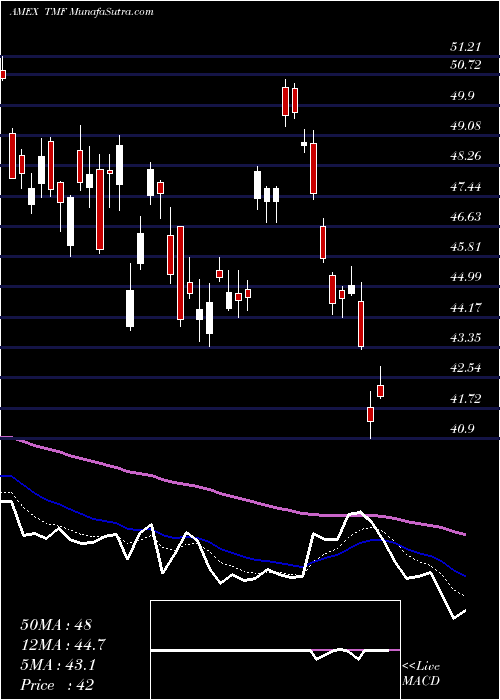Click the lowest candlestick near 41.72

pyautogui.click(x=371, y=414)
